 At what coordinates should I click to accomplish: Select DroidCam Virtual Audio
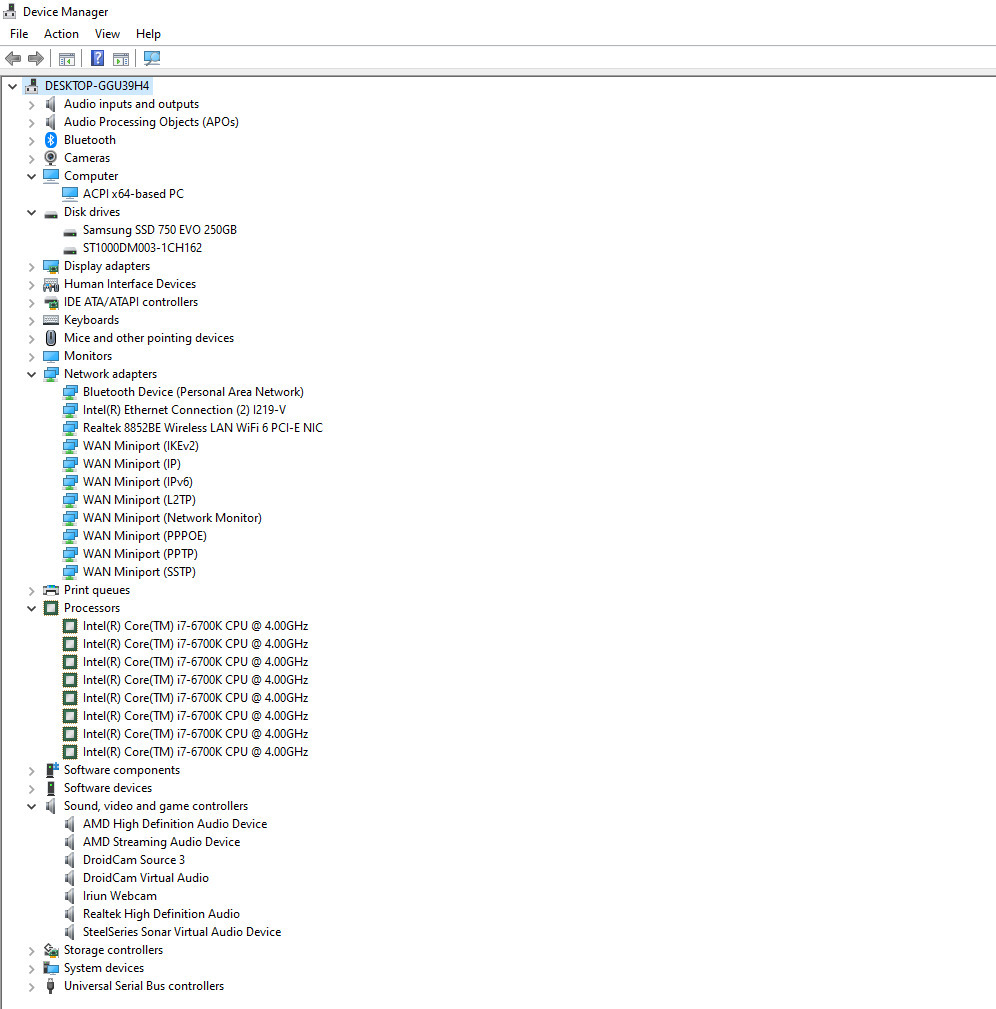pos(146,878)
